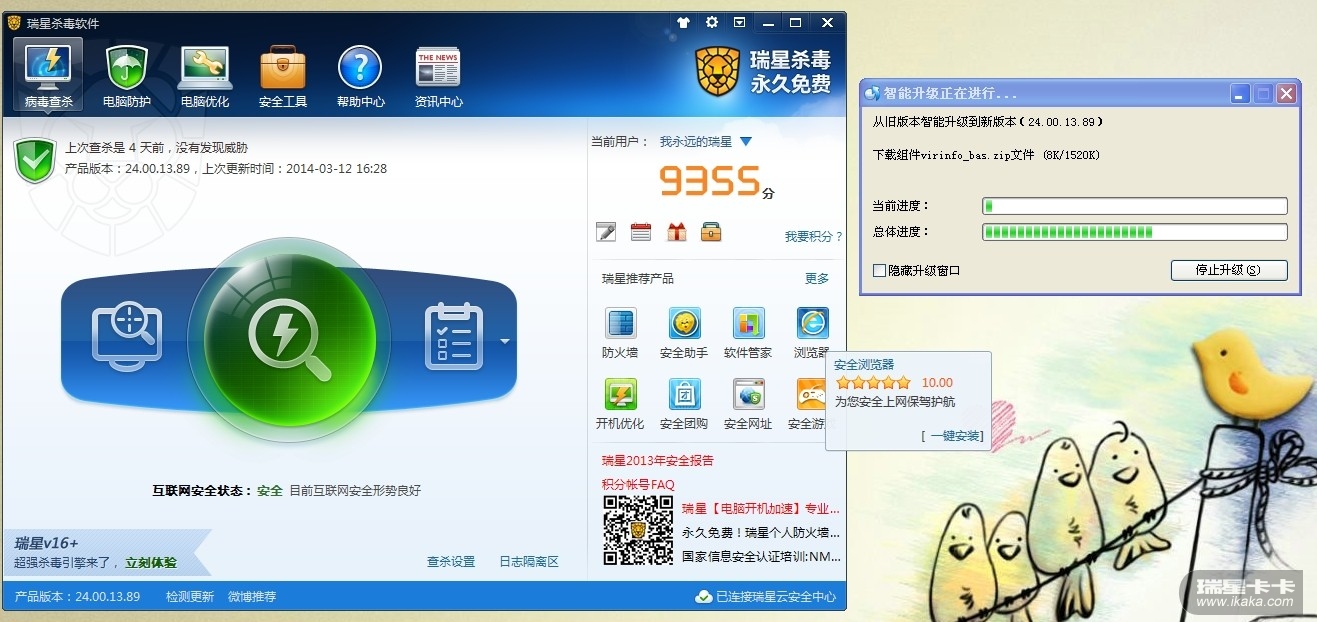The height and width of the screenshot is (622, 1317).
Task: Close the 智能升级 upgrade window
Action: [1286, 93]
